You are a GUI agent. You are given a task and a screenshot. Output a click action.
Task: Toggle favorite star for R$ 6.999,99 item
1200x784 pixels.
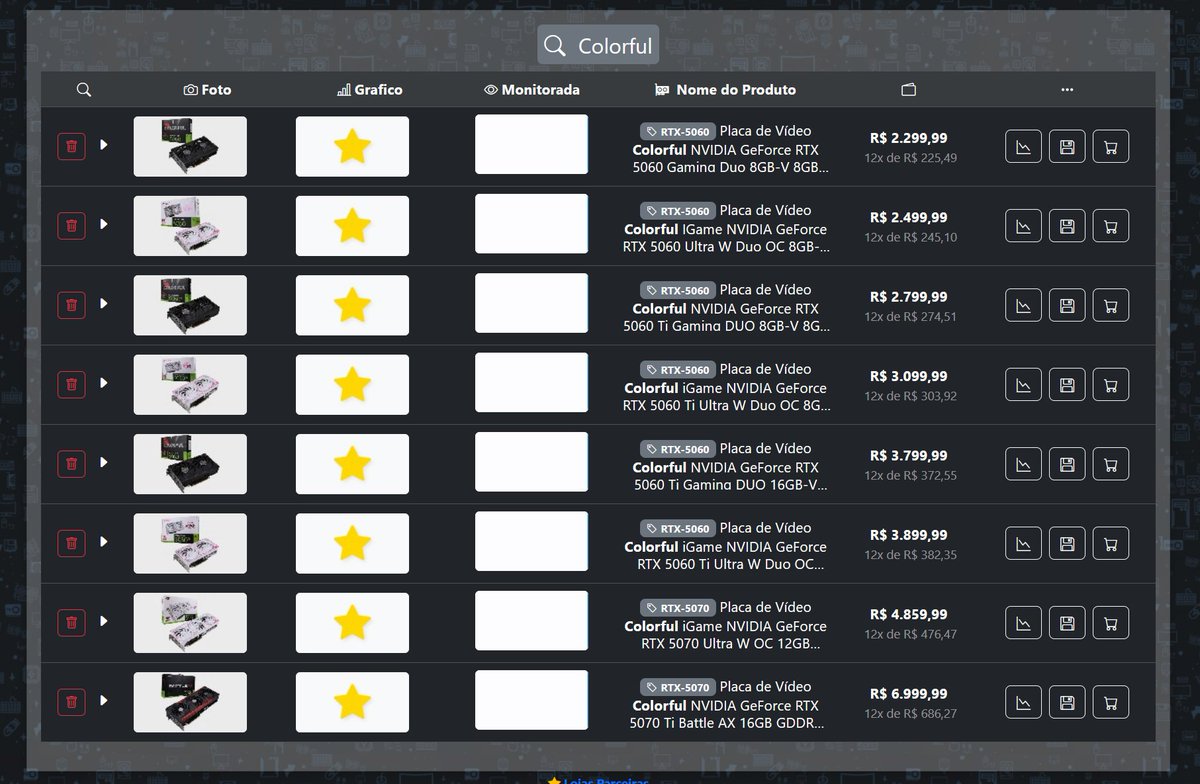point(352,702)
